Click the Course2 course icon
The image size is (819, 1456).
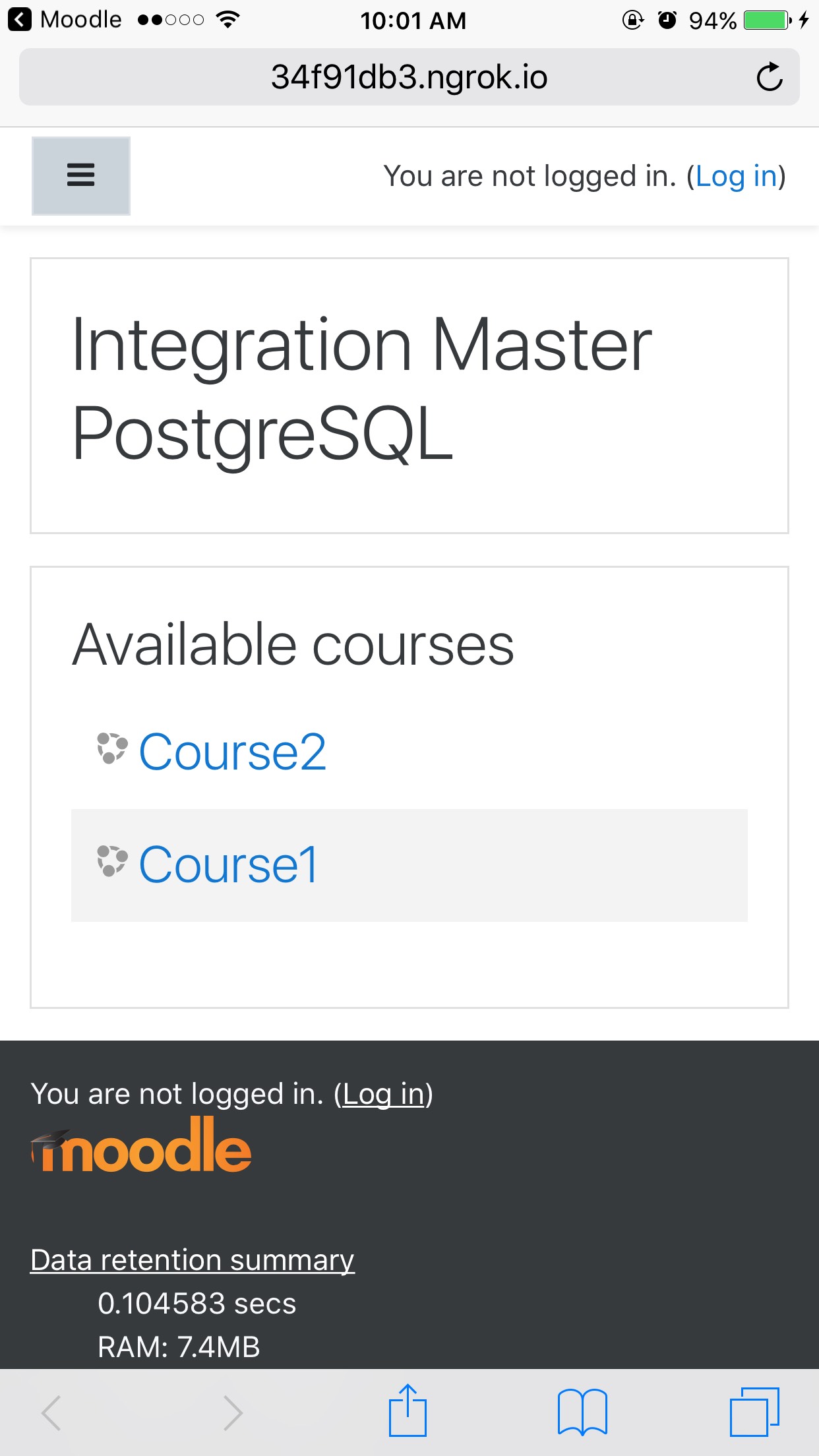tap(112, 748)
